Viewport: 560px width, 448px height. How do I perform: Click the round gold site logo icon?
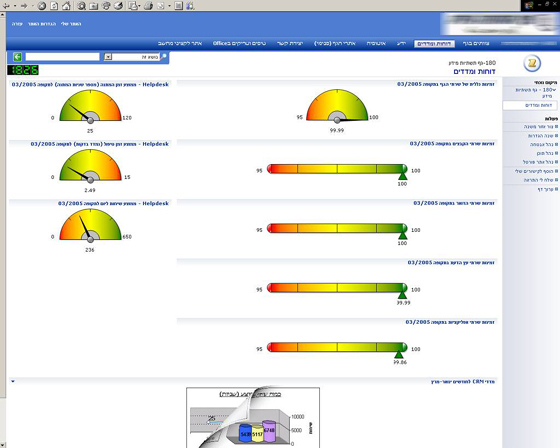coord(532,64)
